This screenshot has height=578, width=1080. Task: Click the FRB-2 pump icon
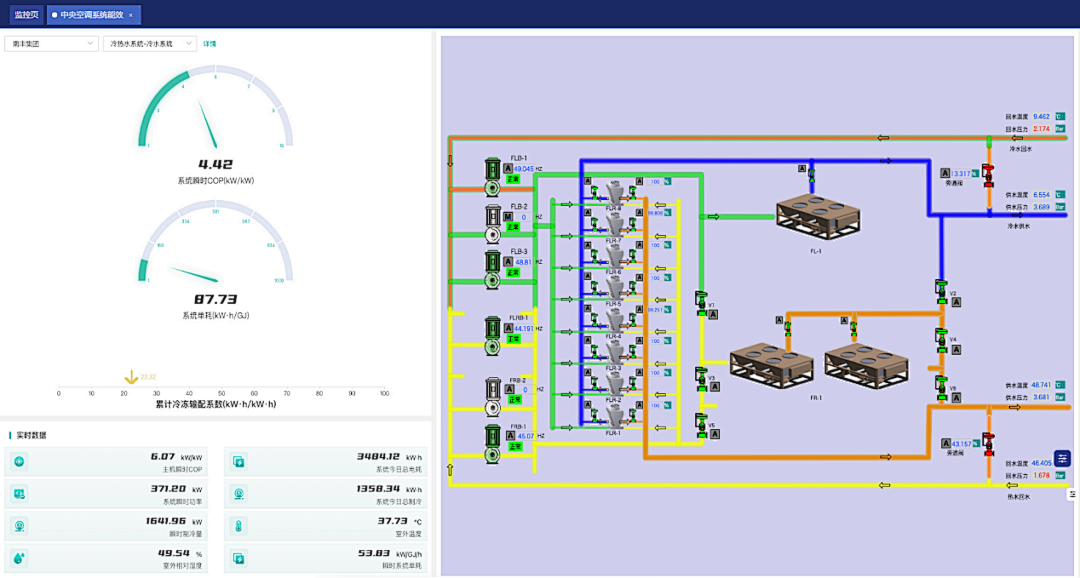[x=492, y=396]
